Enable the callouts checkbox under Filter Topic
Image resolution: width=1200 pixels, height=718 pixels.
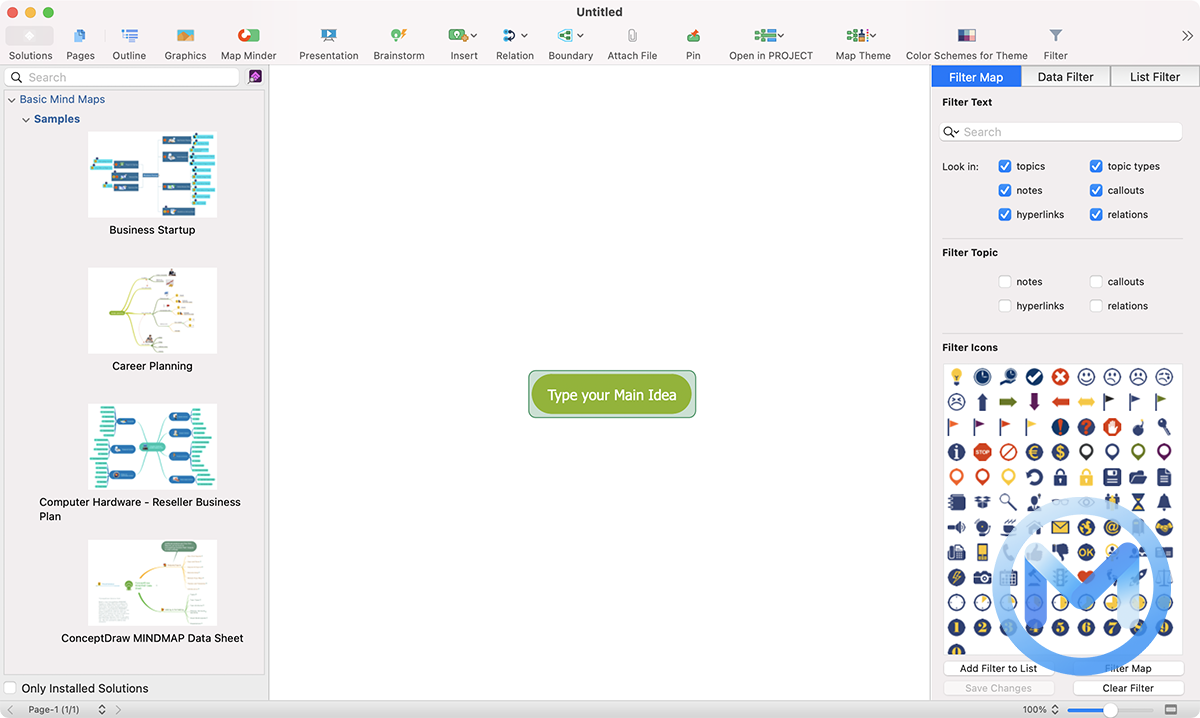click(1096, 281)
